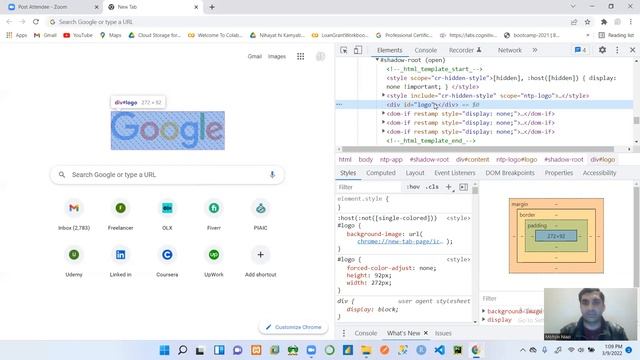Open the DOM Breakpoints tab
The height and width of the screenshot is (360, 640).
point(510,173)
